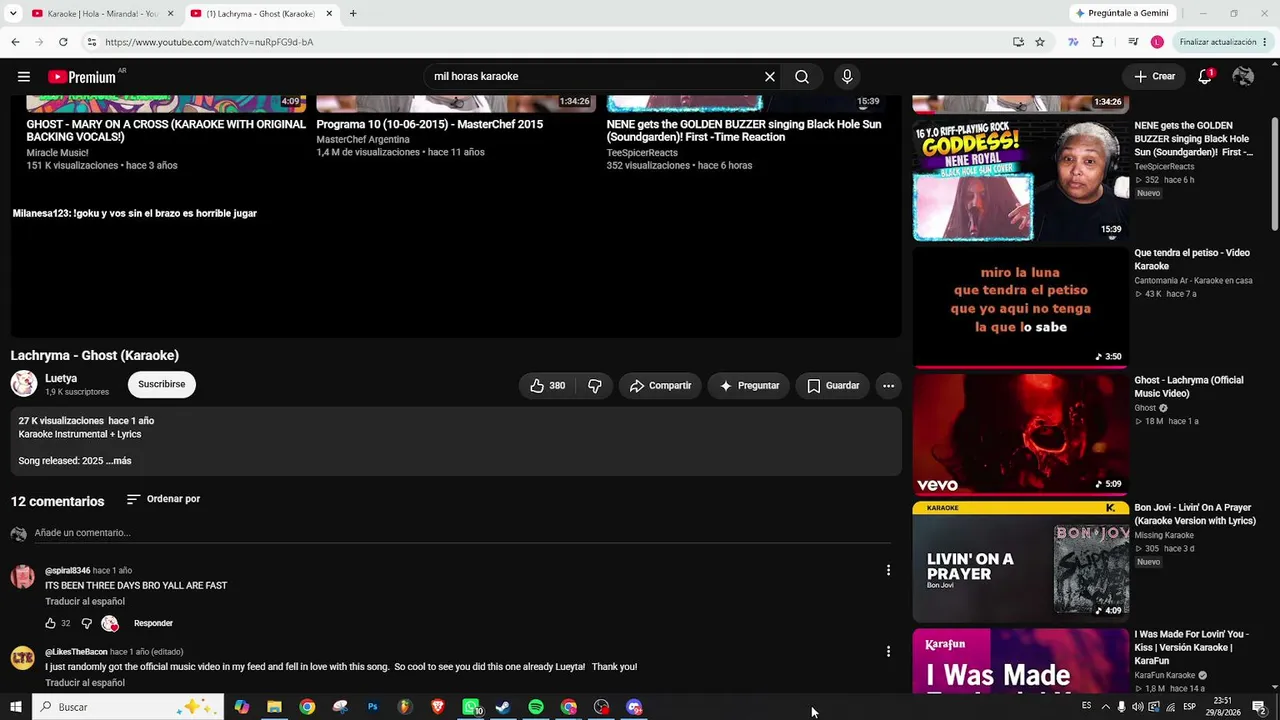Go back in browser history
1280x720 pixels.
point(15,42)
